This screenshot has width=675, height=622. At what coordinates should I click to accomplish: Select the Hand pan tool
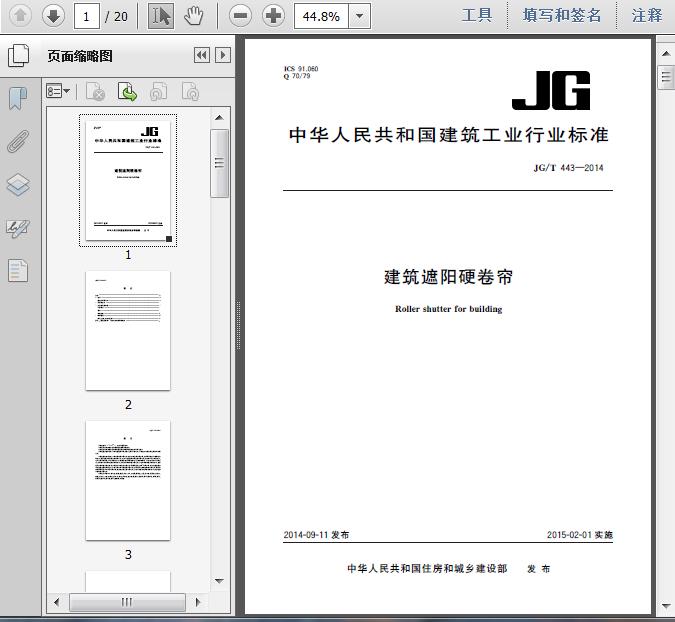point(193,15)
